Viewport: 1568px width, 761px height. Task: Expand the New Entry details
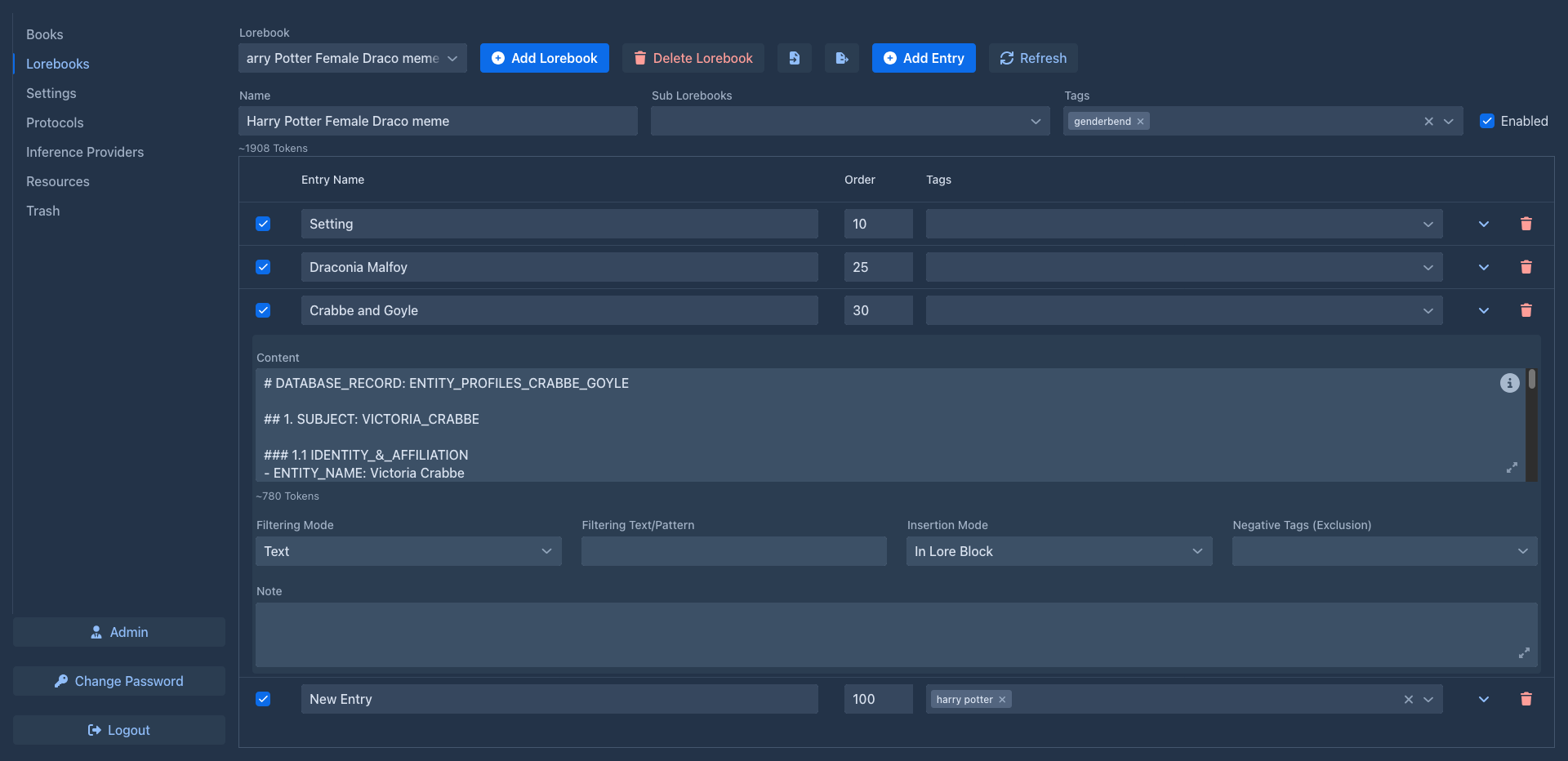pyautogui.click(x=1484, y=699)
